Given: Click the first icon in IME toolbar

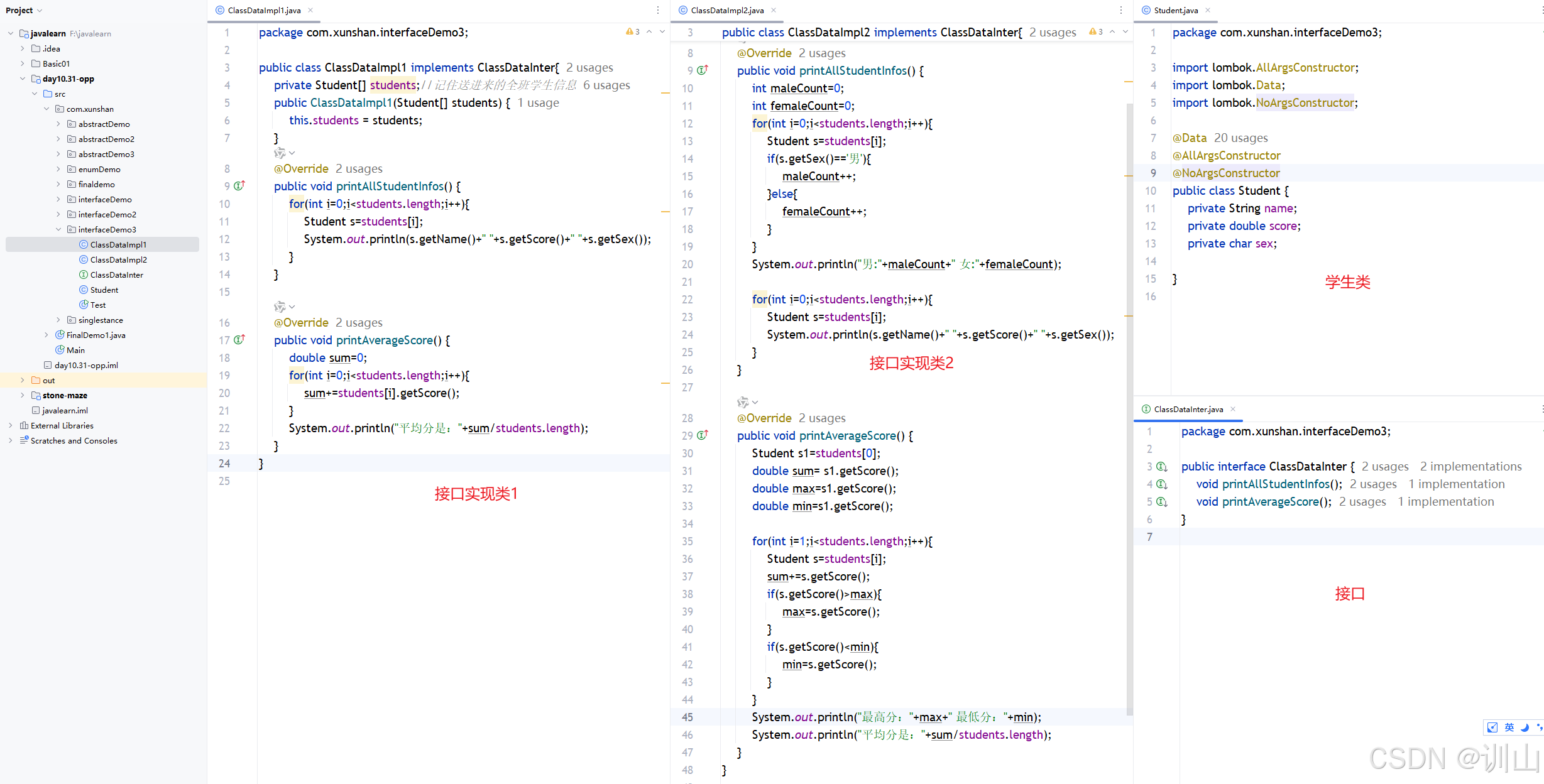Looking at the screenshot, I should [1492, 727].
